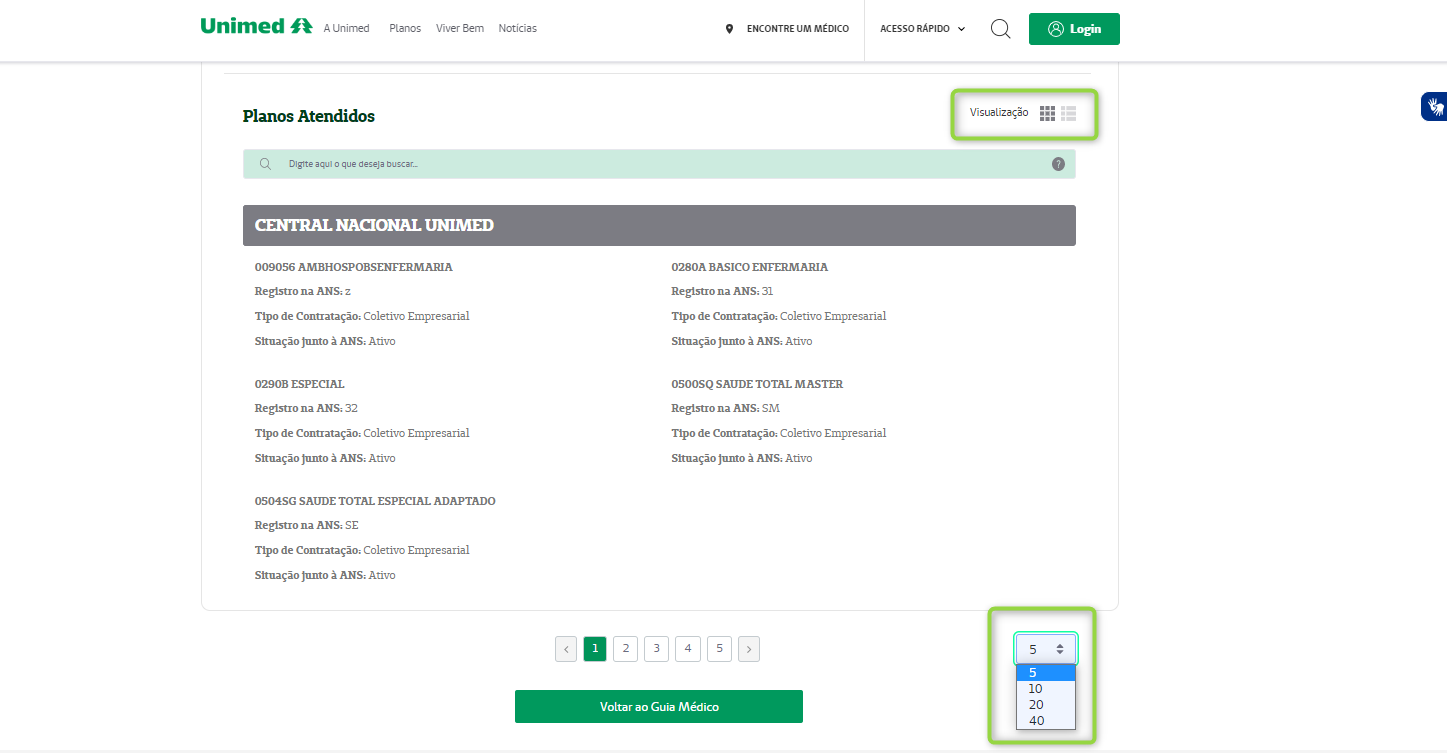This screenshot has width=1447, height=753.
Task: Click plan 0500SQ SAUDE TOTAL MASTER
Action: (x=757, y=384)
